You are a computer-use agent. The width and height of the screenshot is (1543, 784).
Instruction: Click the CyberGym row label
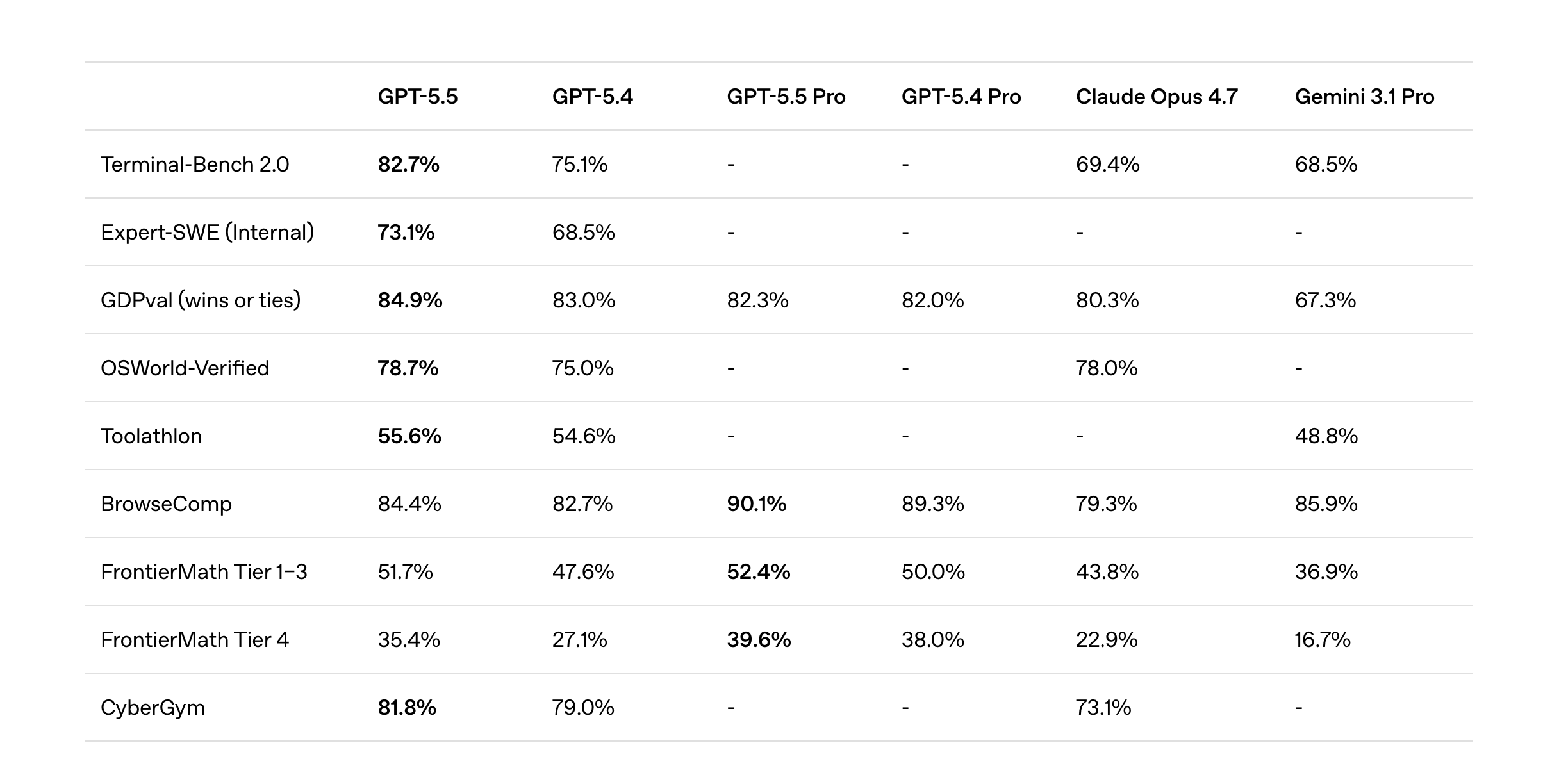(153, 708)
